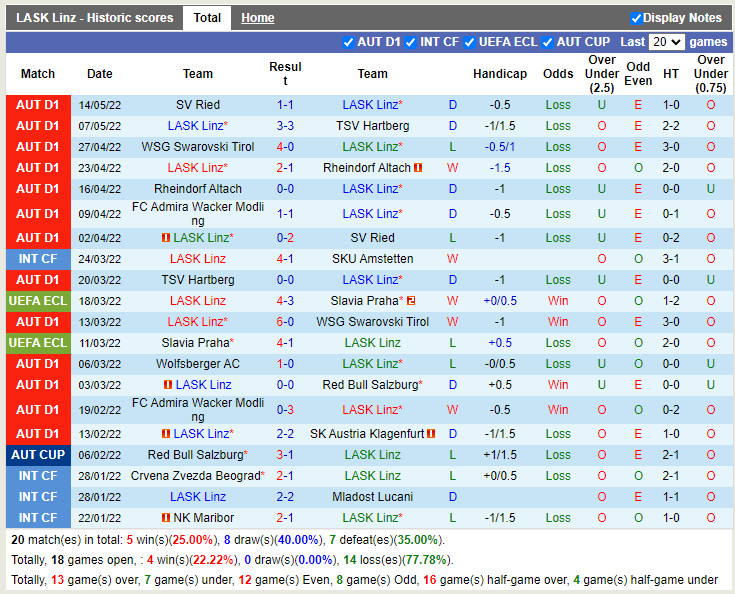The width and height of the screenshot is (735, 594).
Task: Click red card icon beside Rheindorf Altach
Action: coord(418,168)
